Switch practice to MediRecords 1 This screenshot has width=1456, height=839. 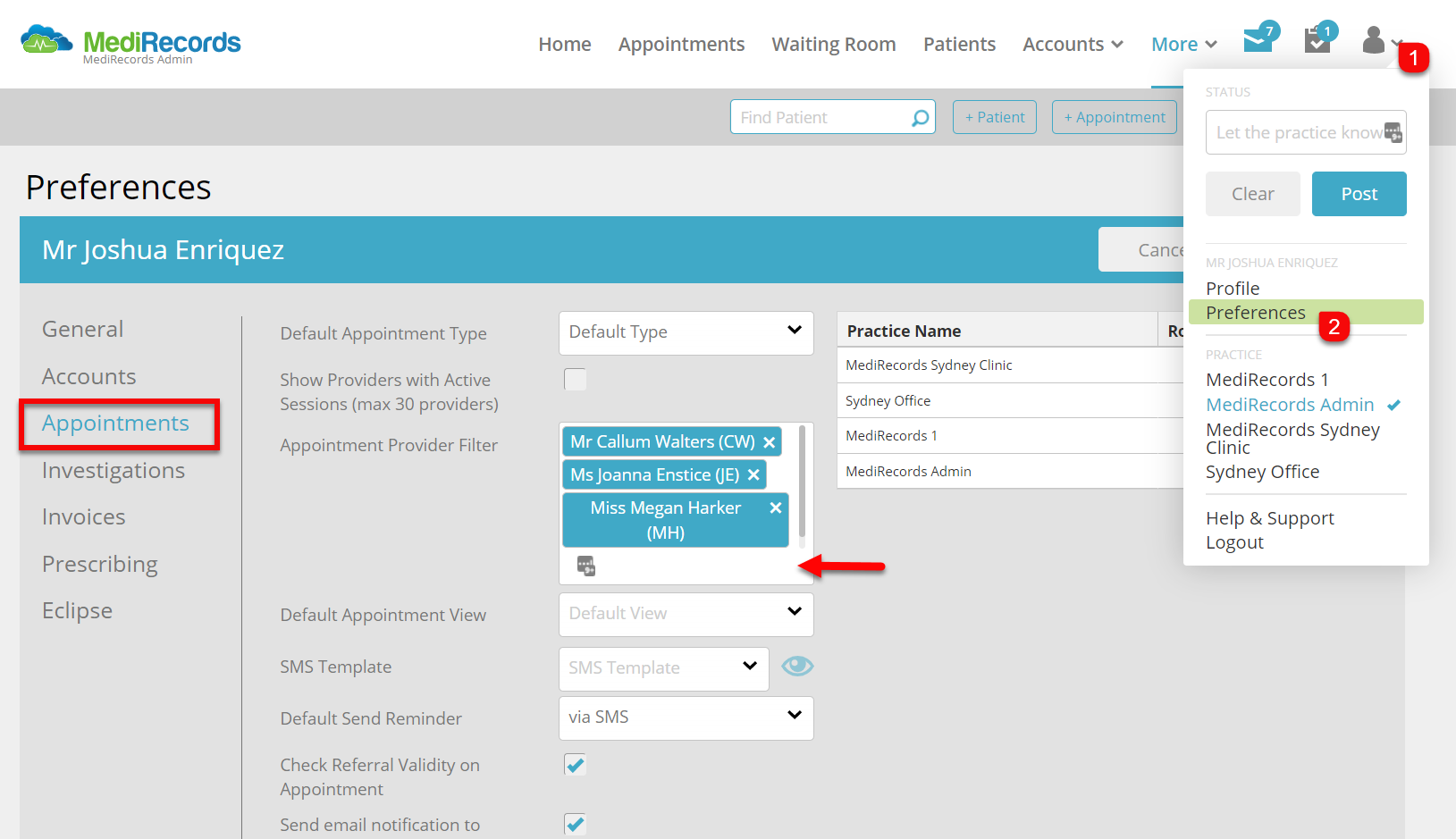click(x=1267, y=380)
